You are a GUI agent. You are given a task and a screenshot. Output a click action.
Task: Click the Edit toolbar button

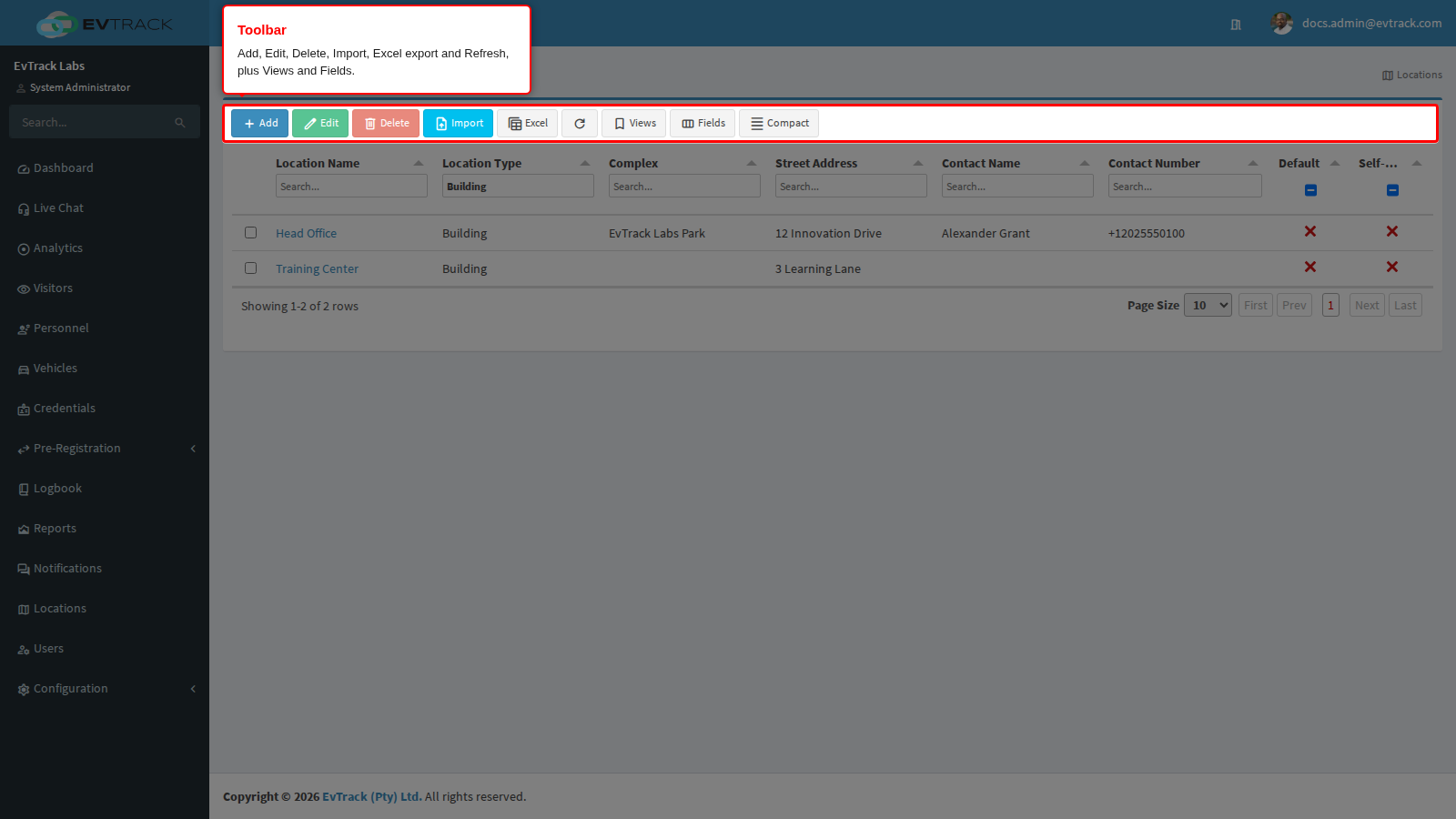[x=320, y=123]
